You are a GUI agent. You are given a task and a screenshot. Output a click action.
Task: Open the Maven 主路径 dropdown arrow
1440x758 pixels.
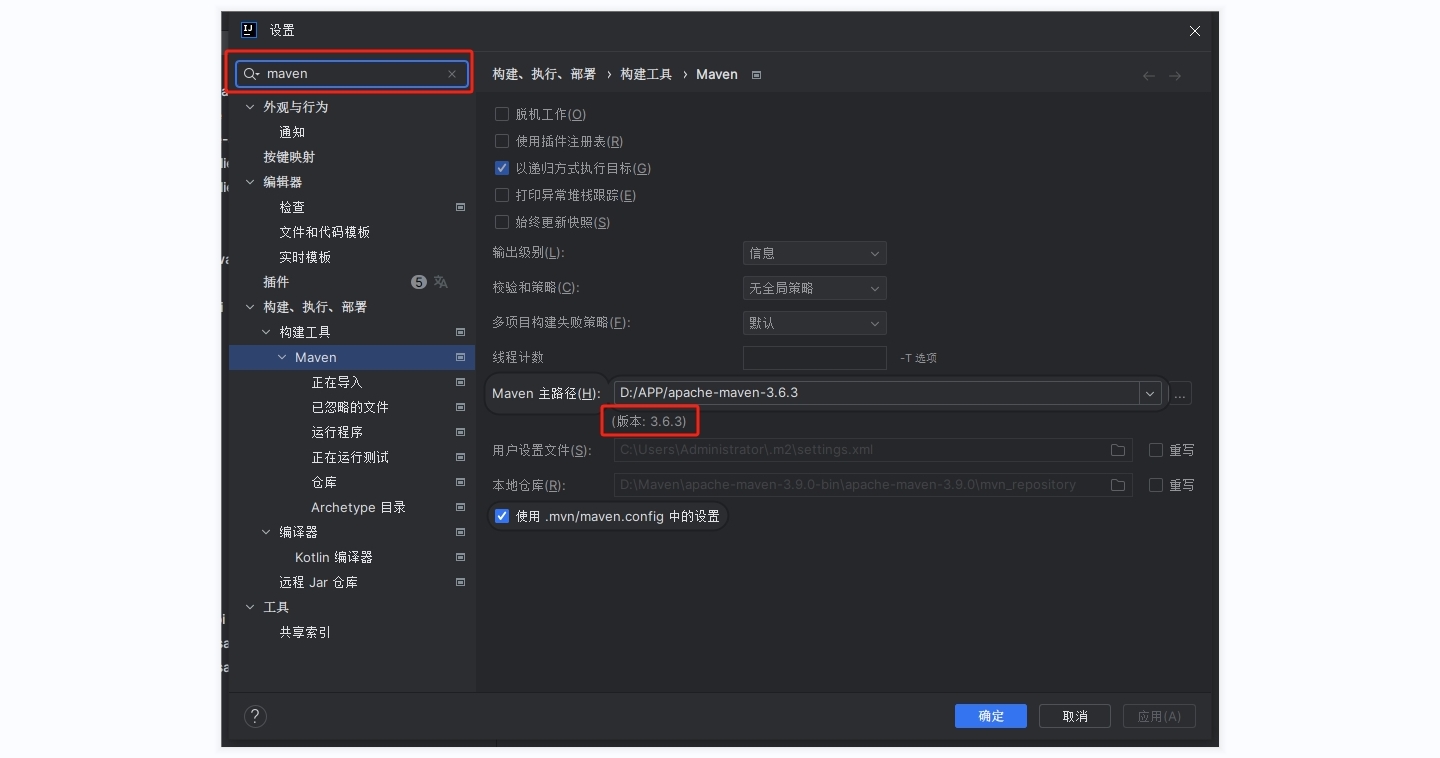pos(1149,394)
